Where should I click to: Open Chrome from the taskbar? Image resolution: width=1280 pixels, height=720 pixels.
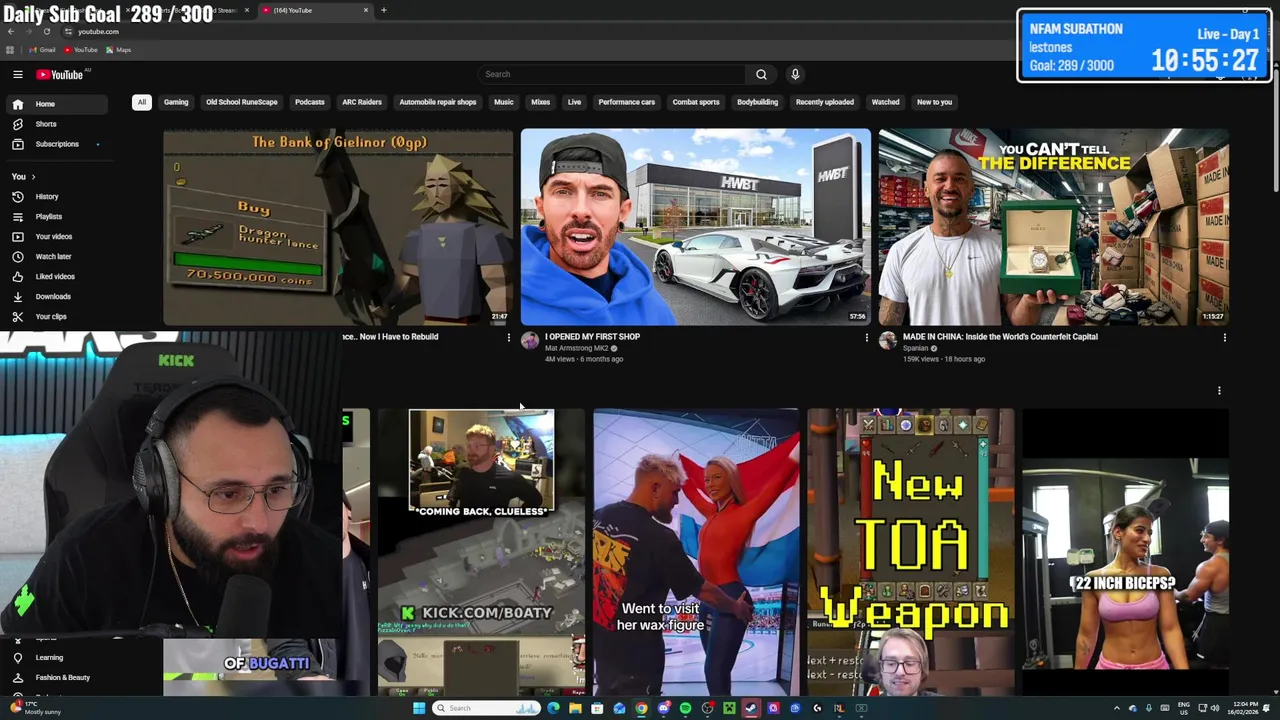pos(641,708)
